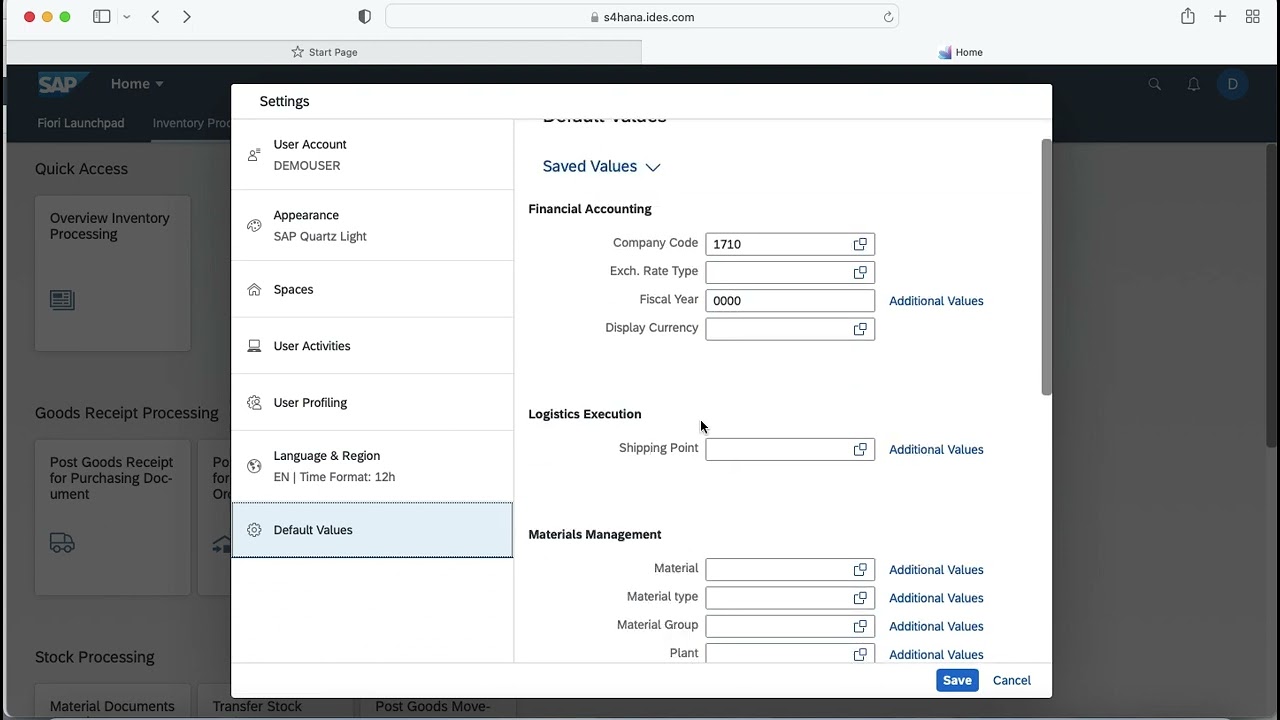Select User Account settings entry
Image resolution: width=1280 pixels, height=720 pixels.
(372, 155)
